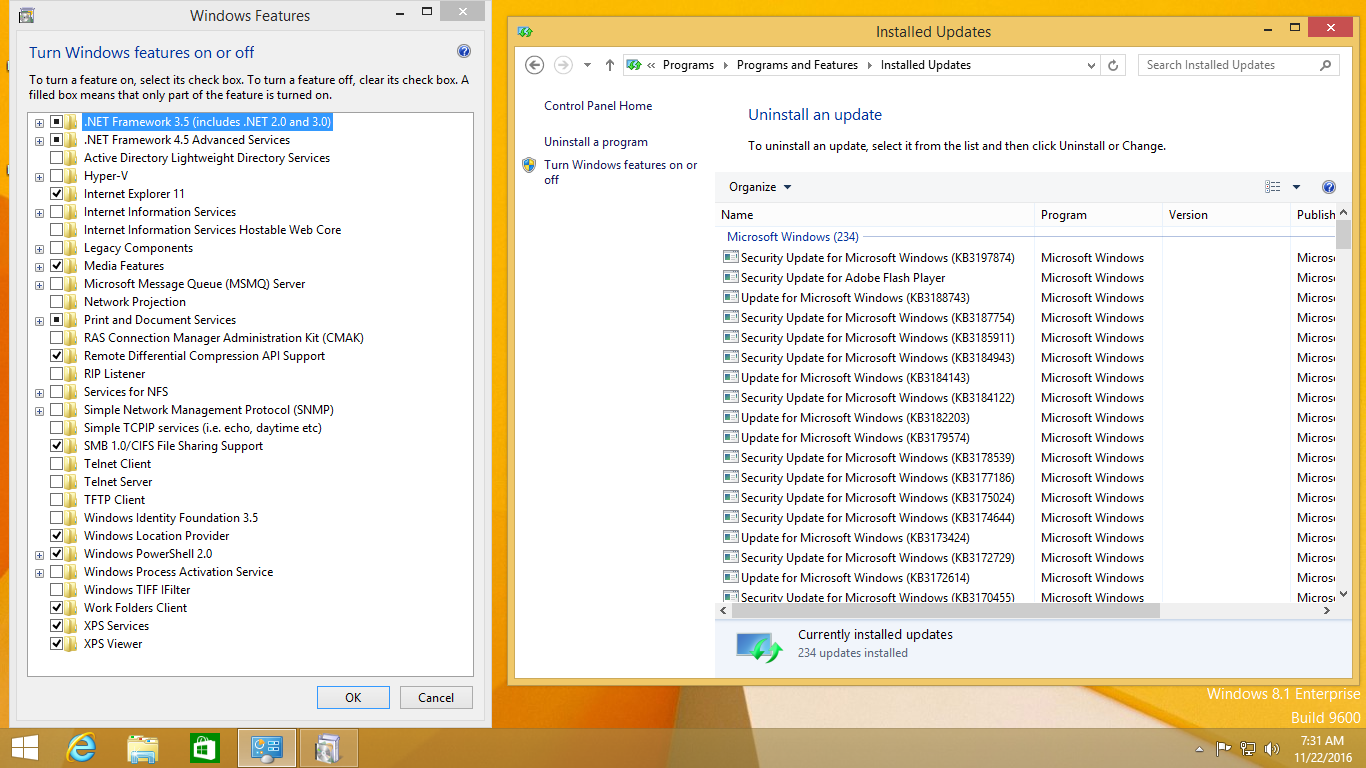1366x768 pixels.
Task: Enable Telnet Client checkbox
Action: click(57, 464)
